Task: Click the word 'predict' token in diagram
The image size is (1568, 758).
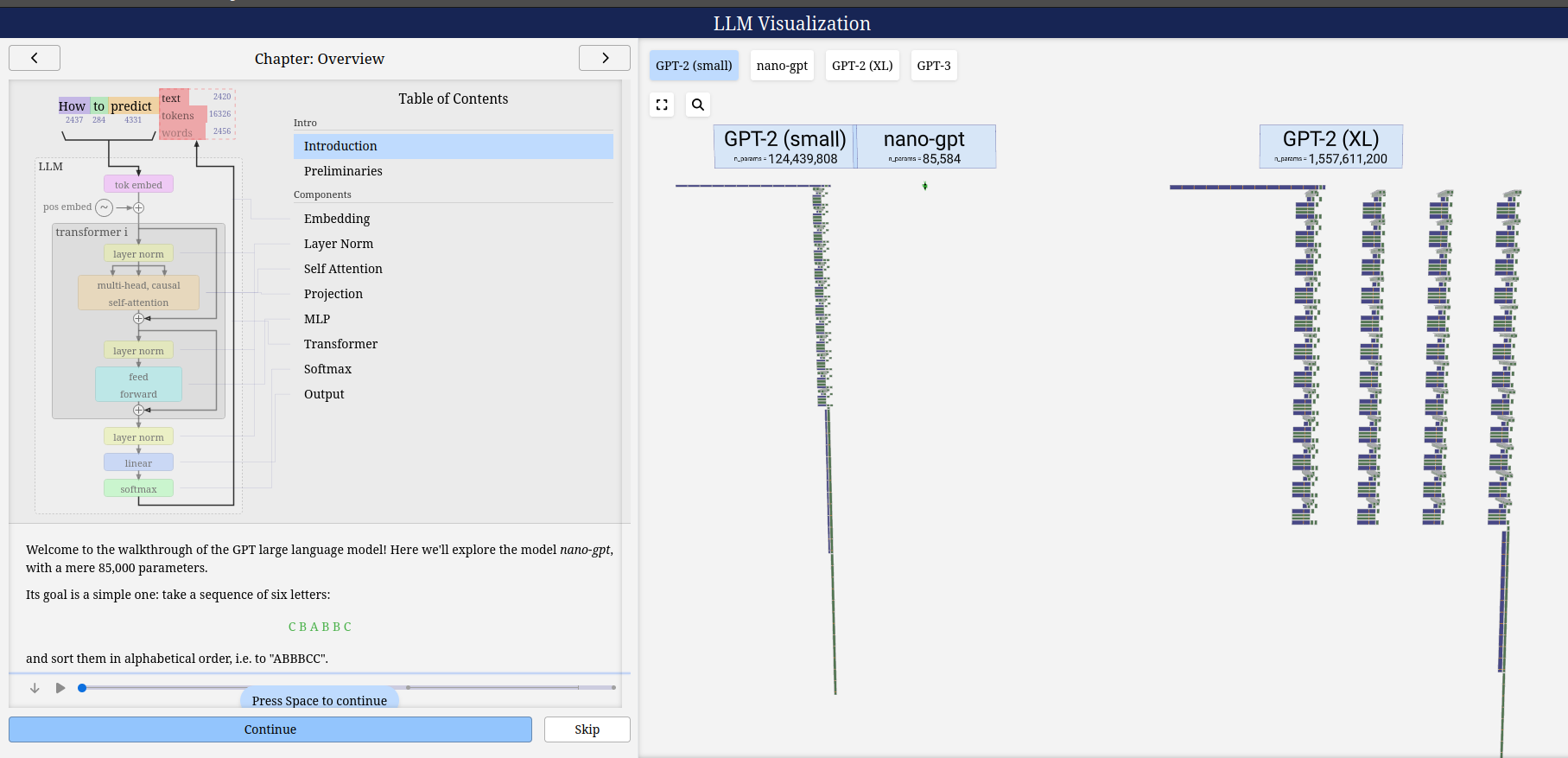Action: [x=130, y=105]
